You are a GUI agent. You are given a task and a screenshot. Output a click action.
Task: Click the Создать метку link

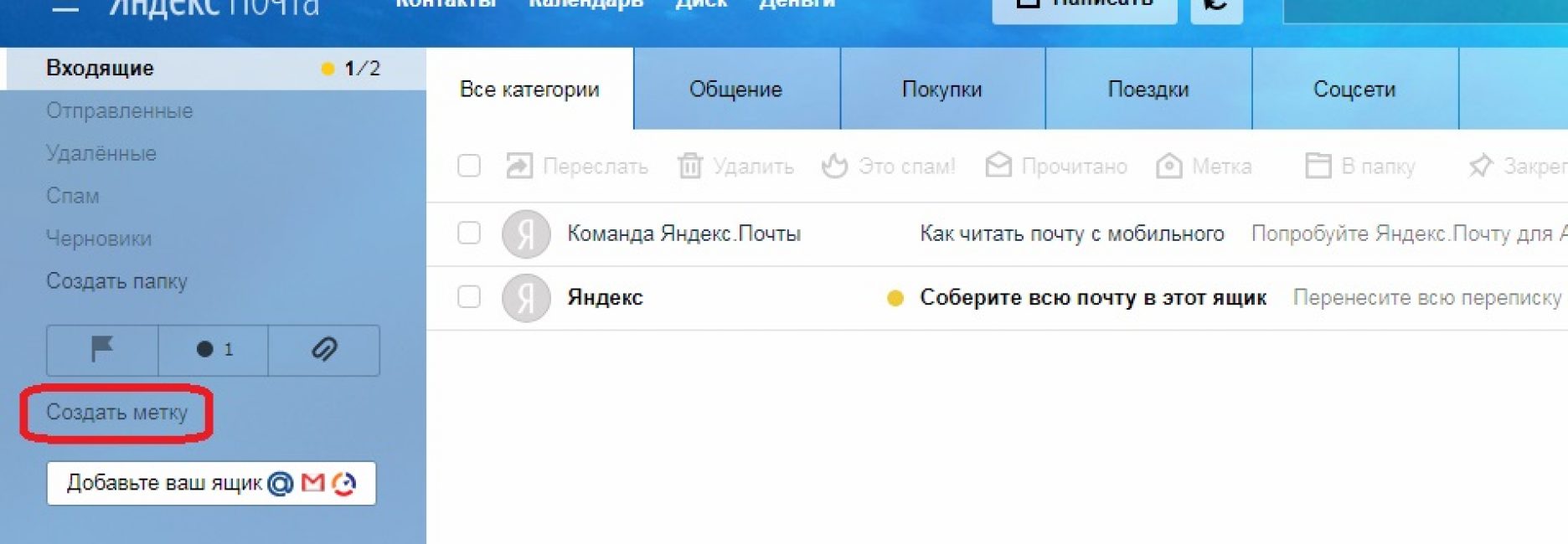(116, 413)
